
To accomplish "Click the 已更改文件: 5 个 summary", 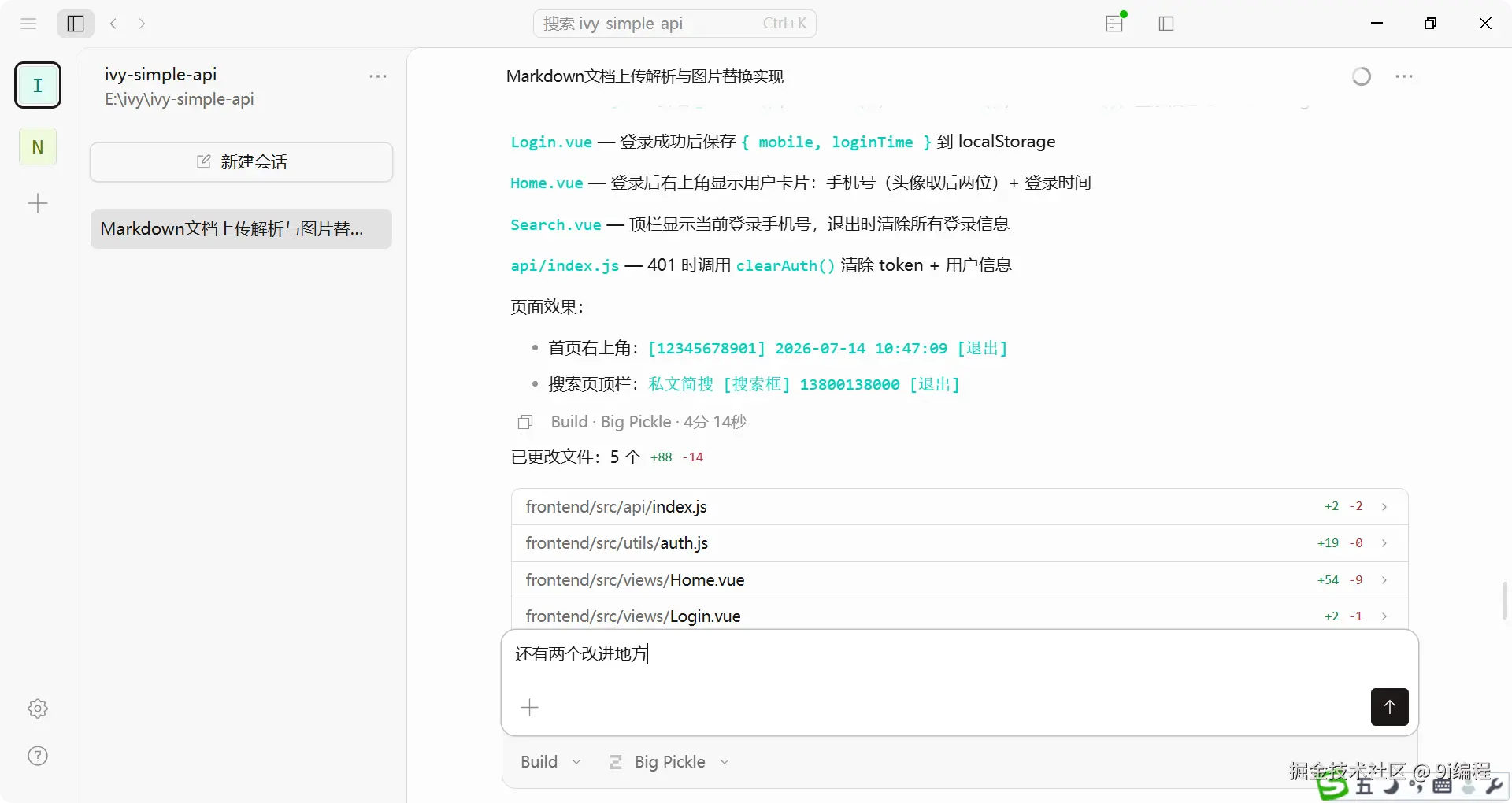I will [576, 457].
